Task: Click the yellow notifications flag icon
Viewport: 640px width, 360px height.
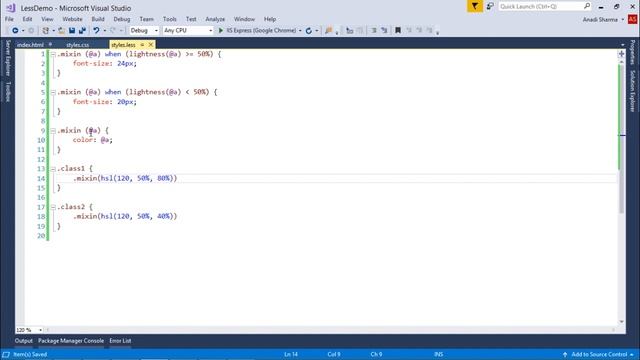Action: tap(475, 6)
